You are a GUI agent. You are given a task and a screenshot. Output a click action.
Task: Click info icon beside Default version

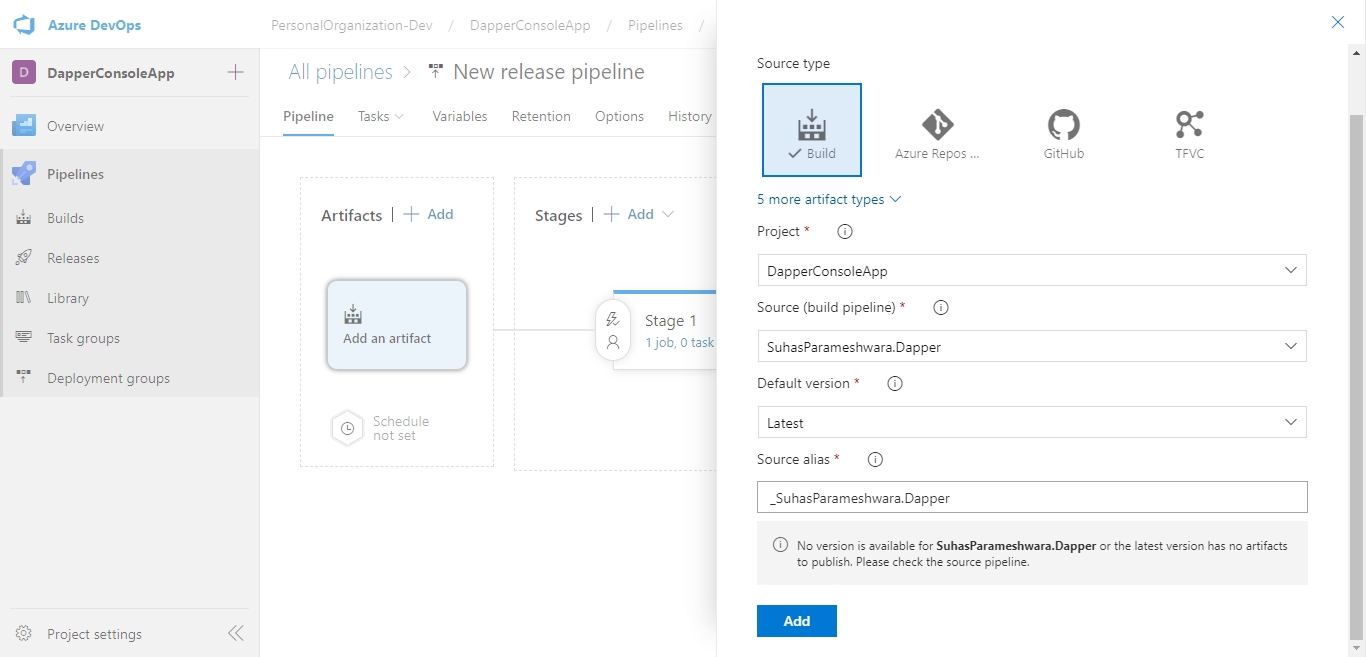[895, 384]
